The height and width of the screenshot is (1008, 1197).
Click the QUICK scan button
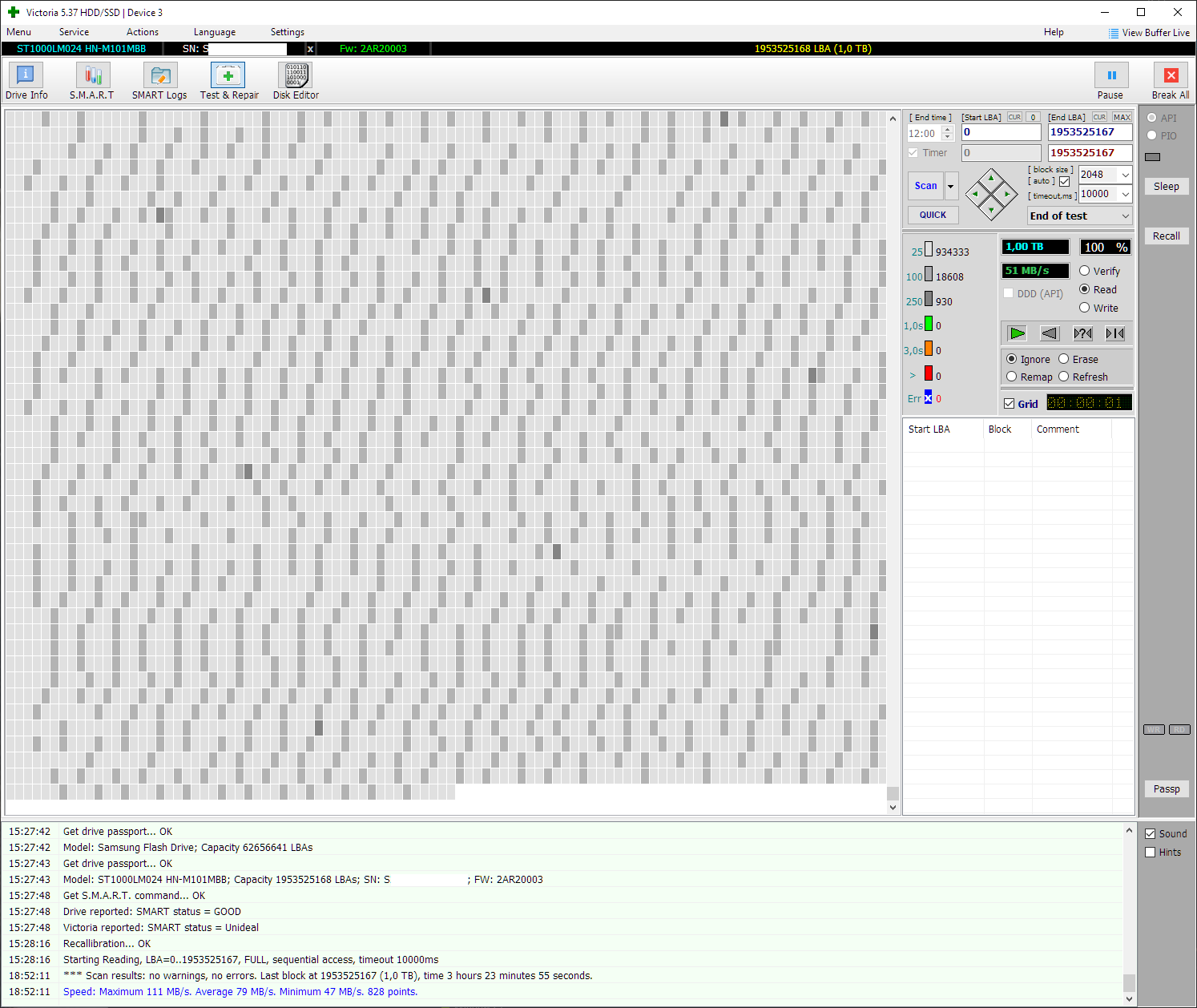click(933, 215)
